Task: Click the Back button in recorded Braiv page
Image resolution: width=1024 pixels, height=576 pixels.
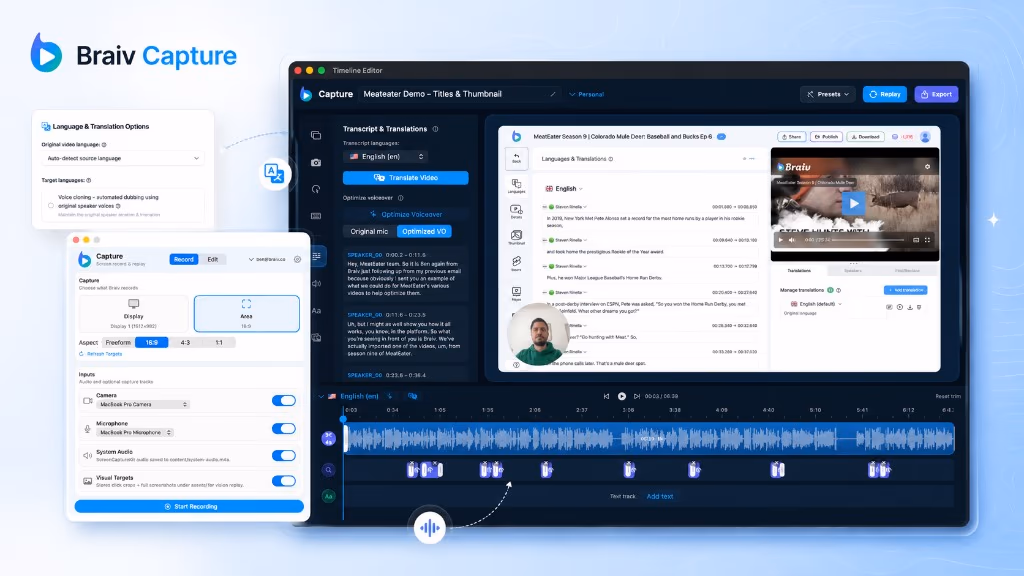Action: pos(516,159)
